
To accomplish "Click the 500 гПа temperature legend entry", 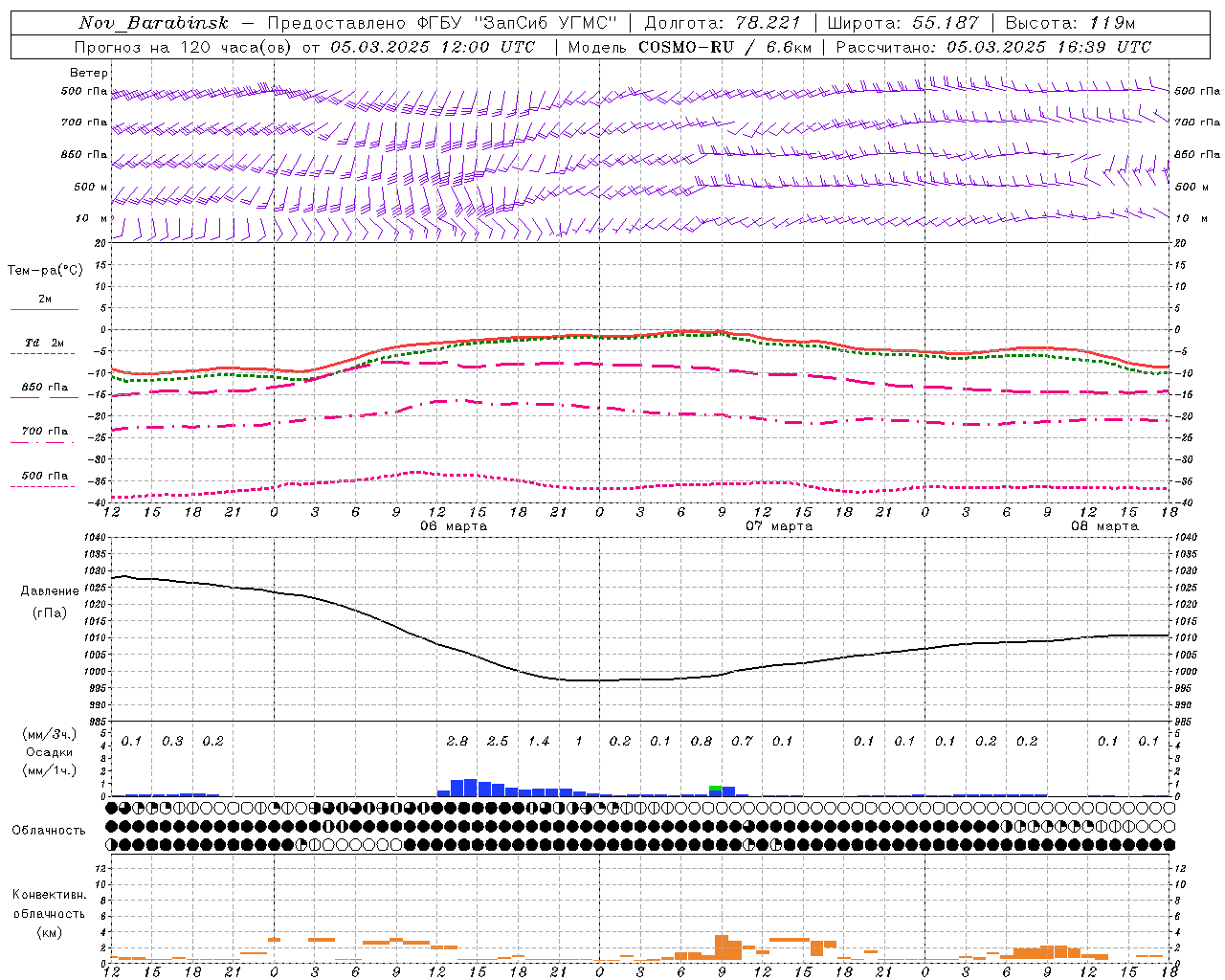I will (44, 476).
